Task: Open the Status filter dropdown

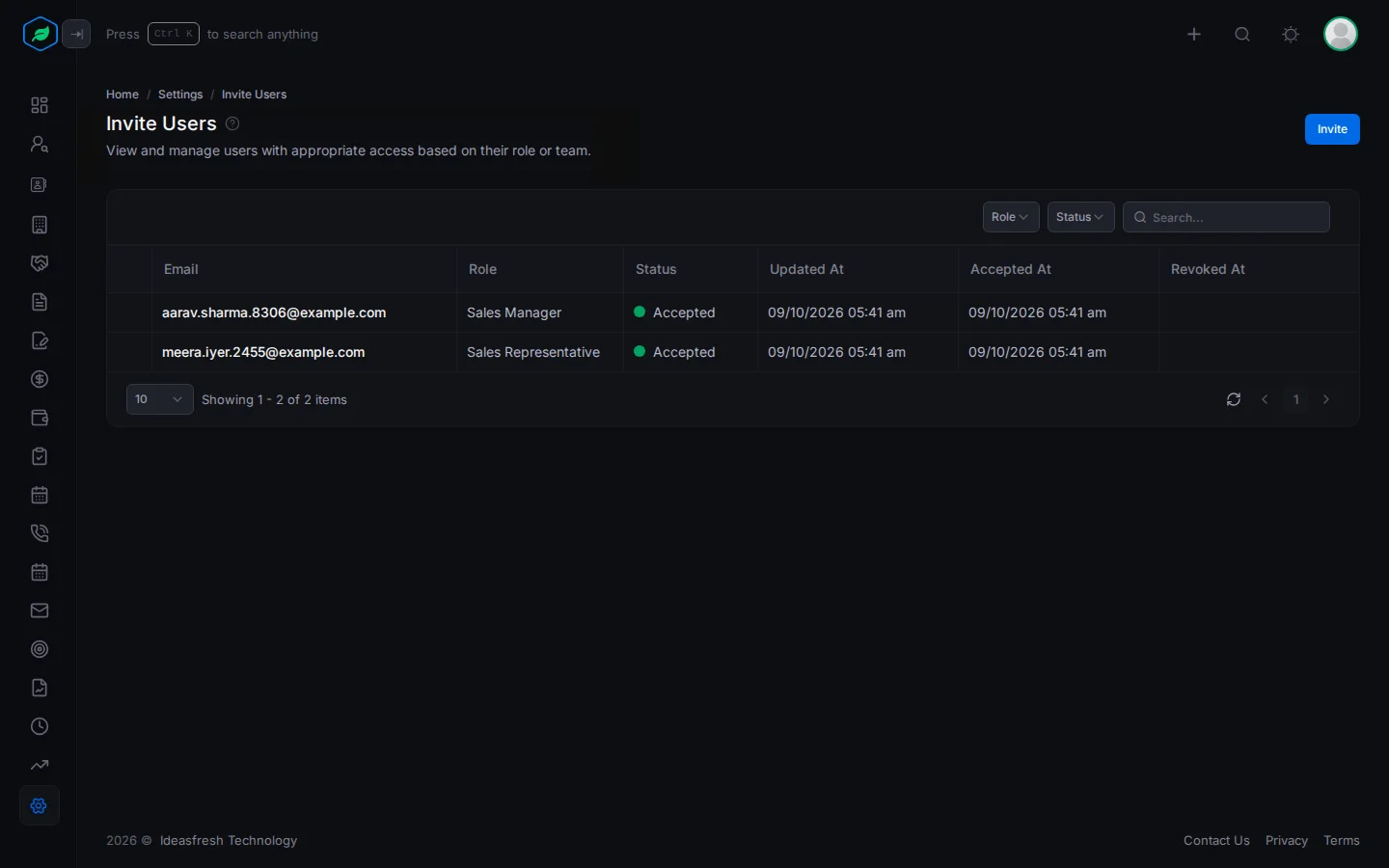Action: 1080,217
